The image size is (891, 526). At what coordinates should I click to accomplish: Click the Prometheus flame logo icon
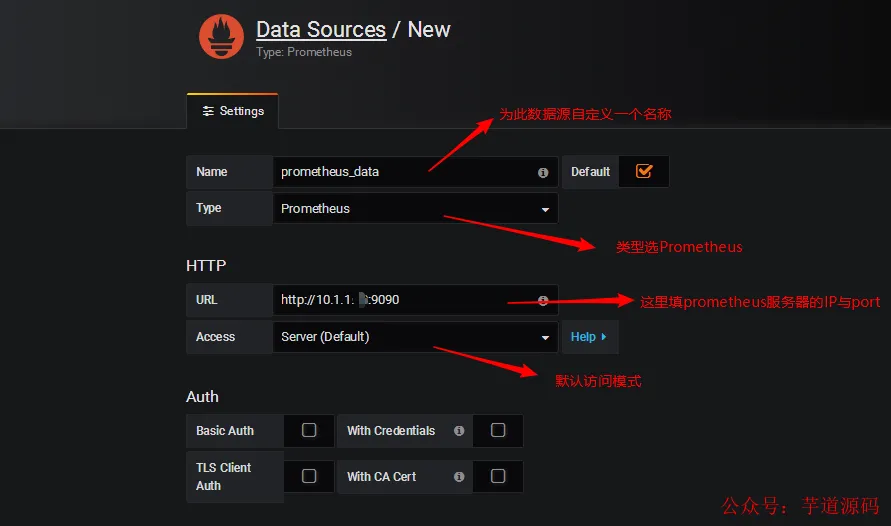(x=221, y=36)
